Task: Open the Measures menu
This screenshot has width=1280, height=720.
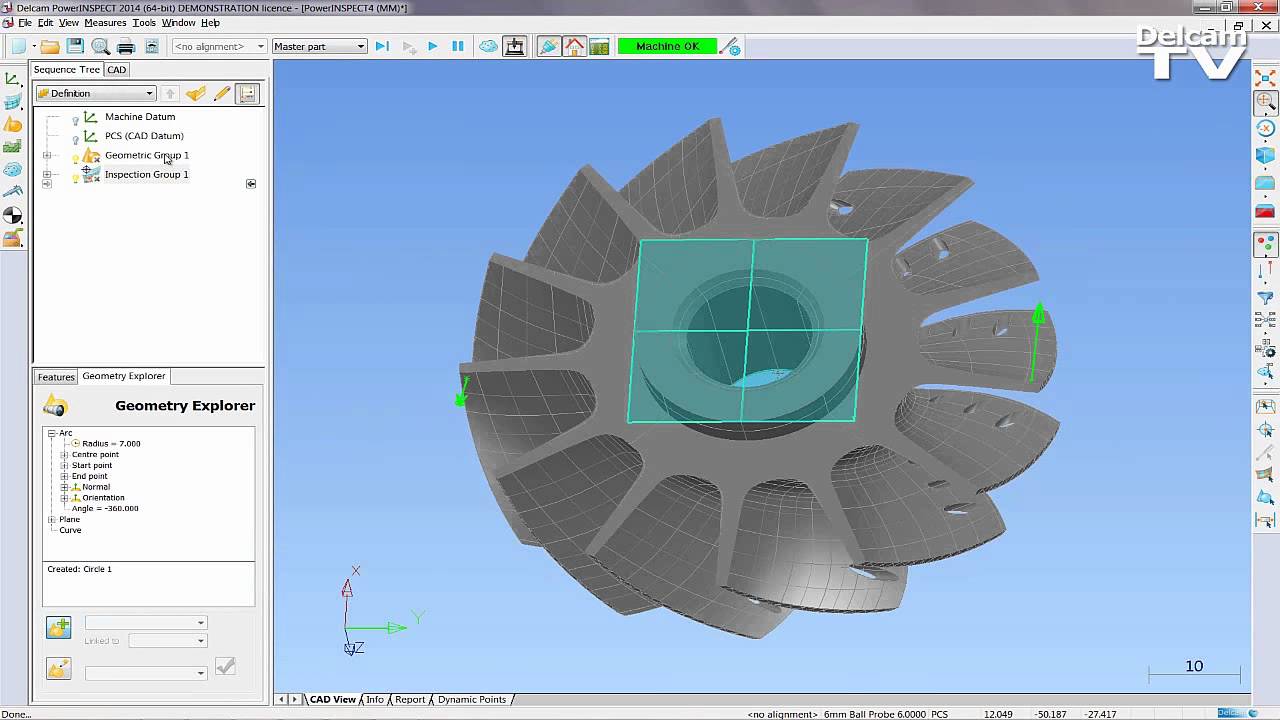Action: pos(105,22)
